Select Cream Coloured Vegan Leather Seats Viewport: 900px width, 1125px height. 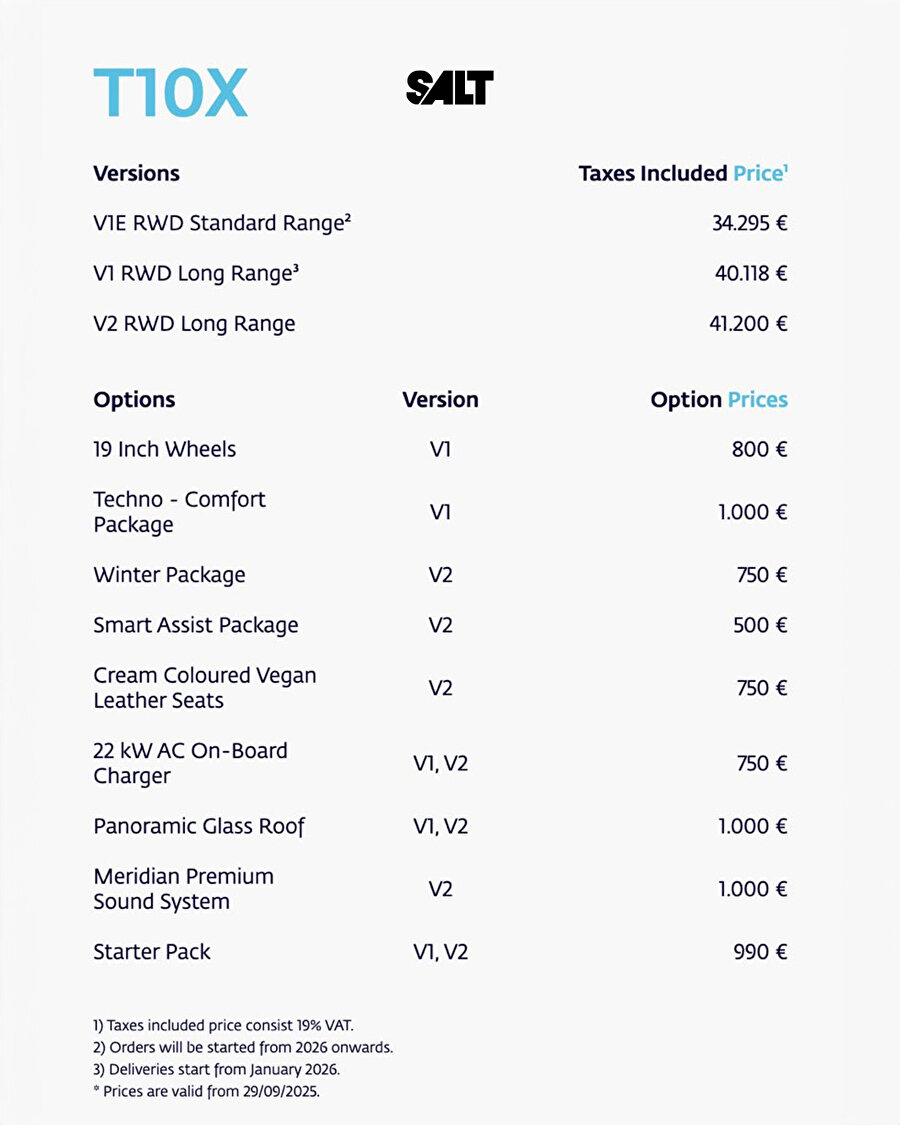coord(204,688)
